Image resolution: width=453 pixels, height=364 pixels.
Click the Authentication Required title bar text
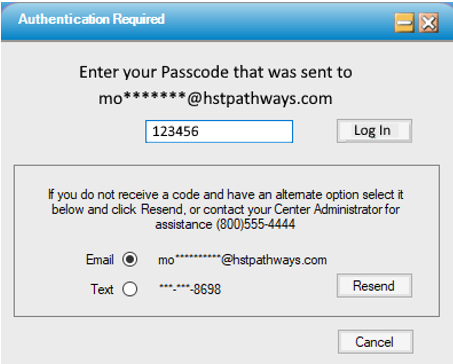pyautogui.click(x=91, y=19)
